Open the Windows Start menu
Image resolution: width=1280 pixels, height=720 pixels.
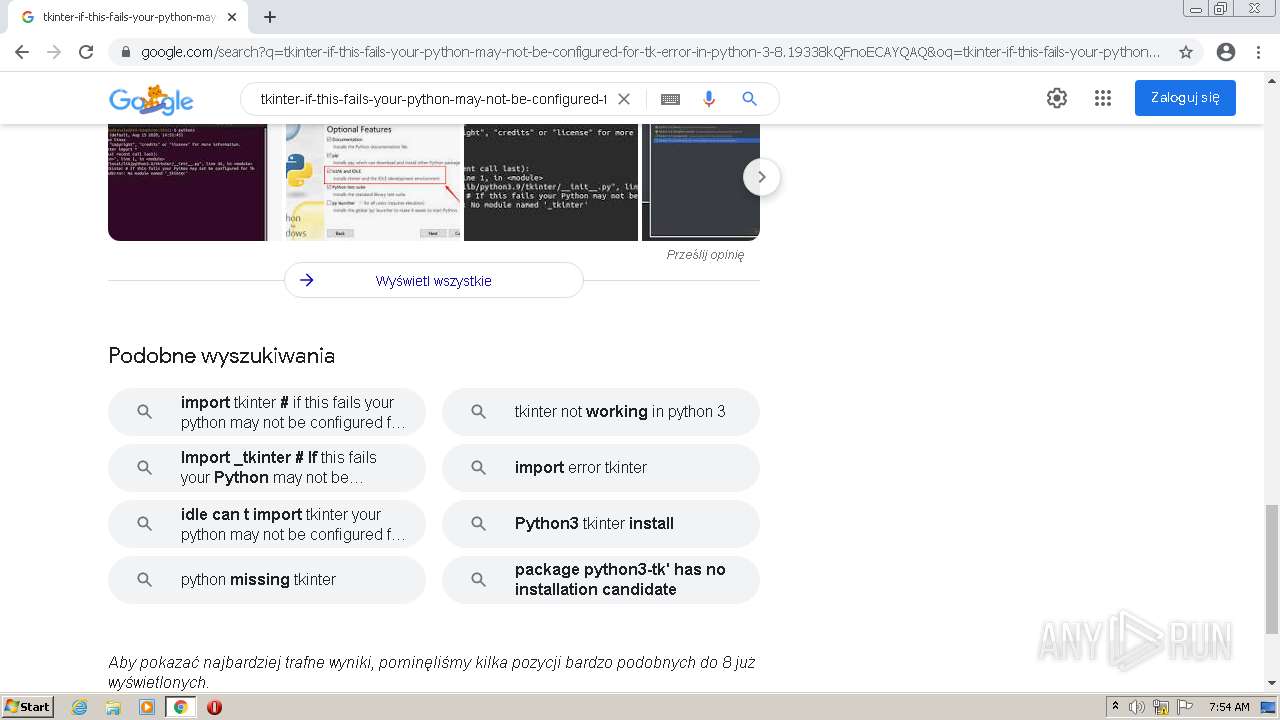[27, 707]
